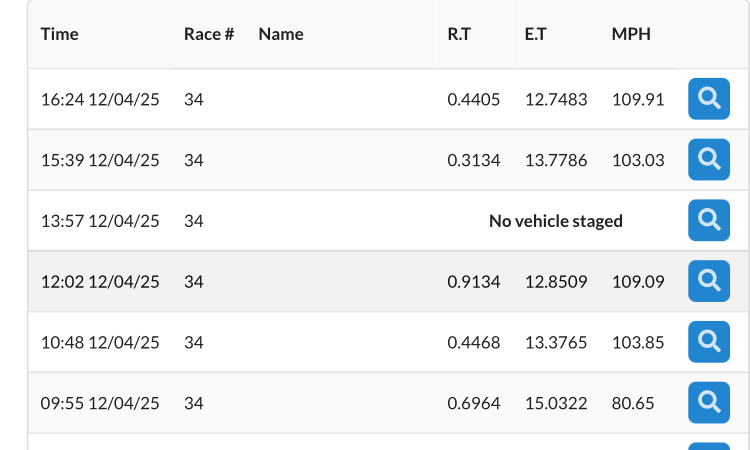Click the R.T column header

(459, 34)
